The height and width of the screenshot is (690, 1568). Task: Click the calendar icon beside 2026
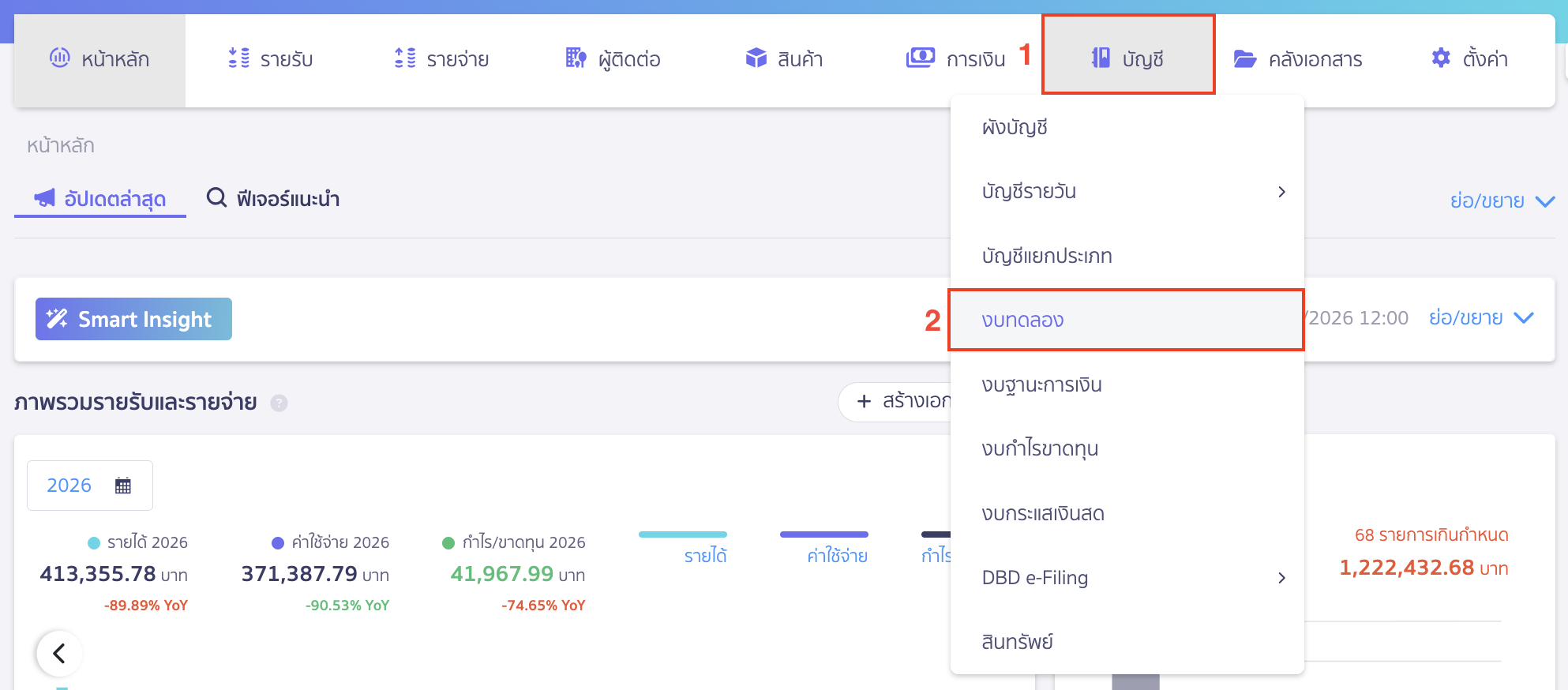click(122, 485)
